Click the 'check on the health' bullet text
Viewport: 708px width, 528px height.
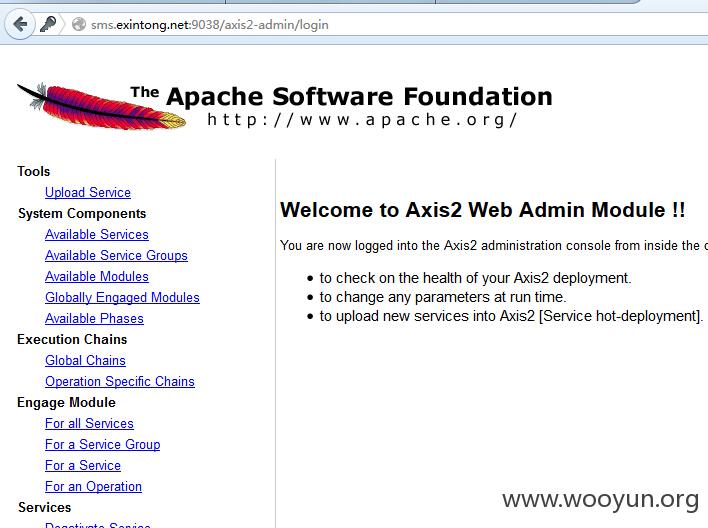click(x=475, y=278)
